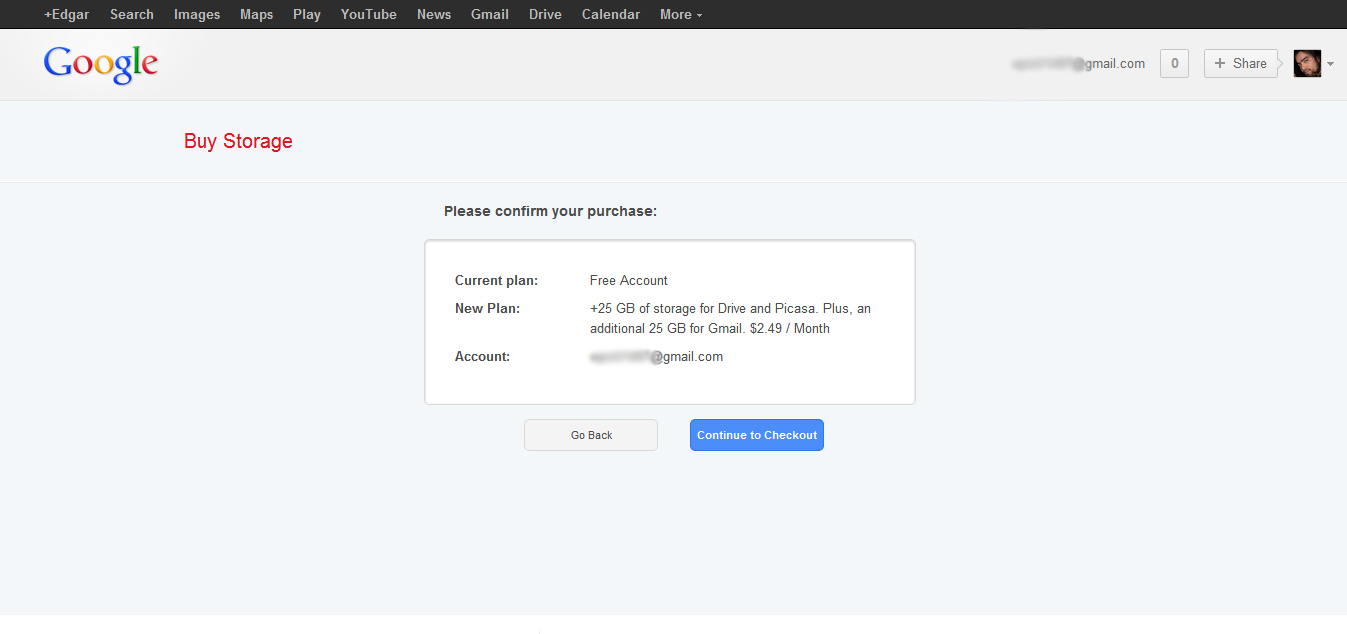Expand the arrow next to the profile picture

coord(1330,63)
